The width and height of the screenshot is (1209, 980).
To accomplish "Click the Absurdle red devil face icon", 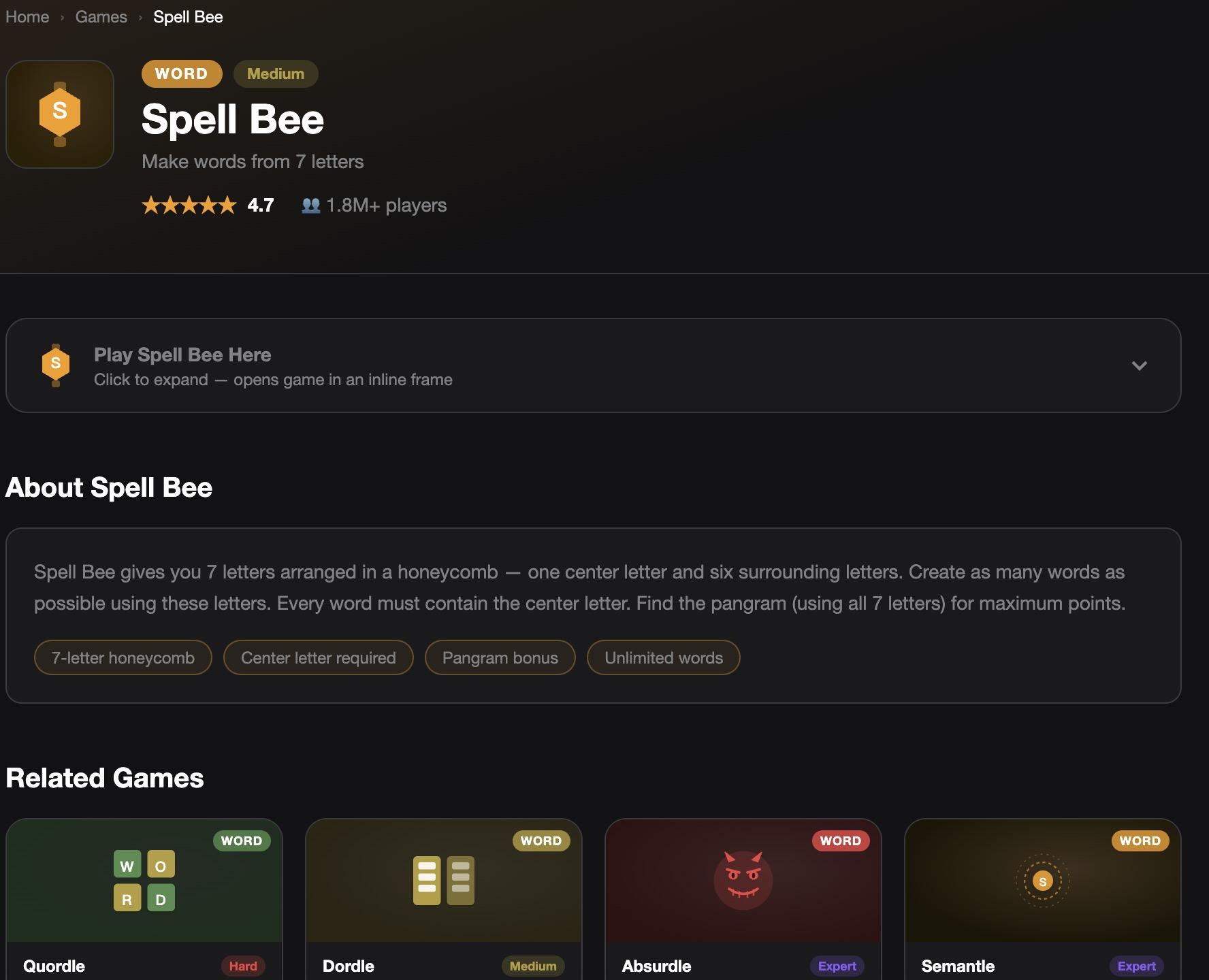I will tap(743, 880).
